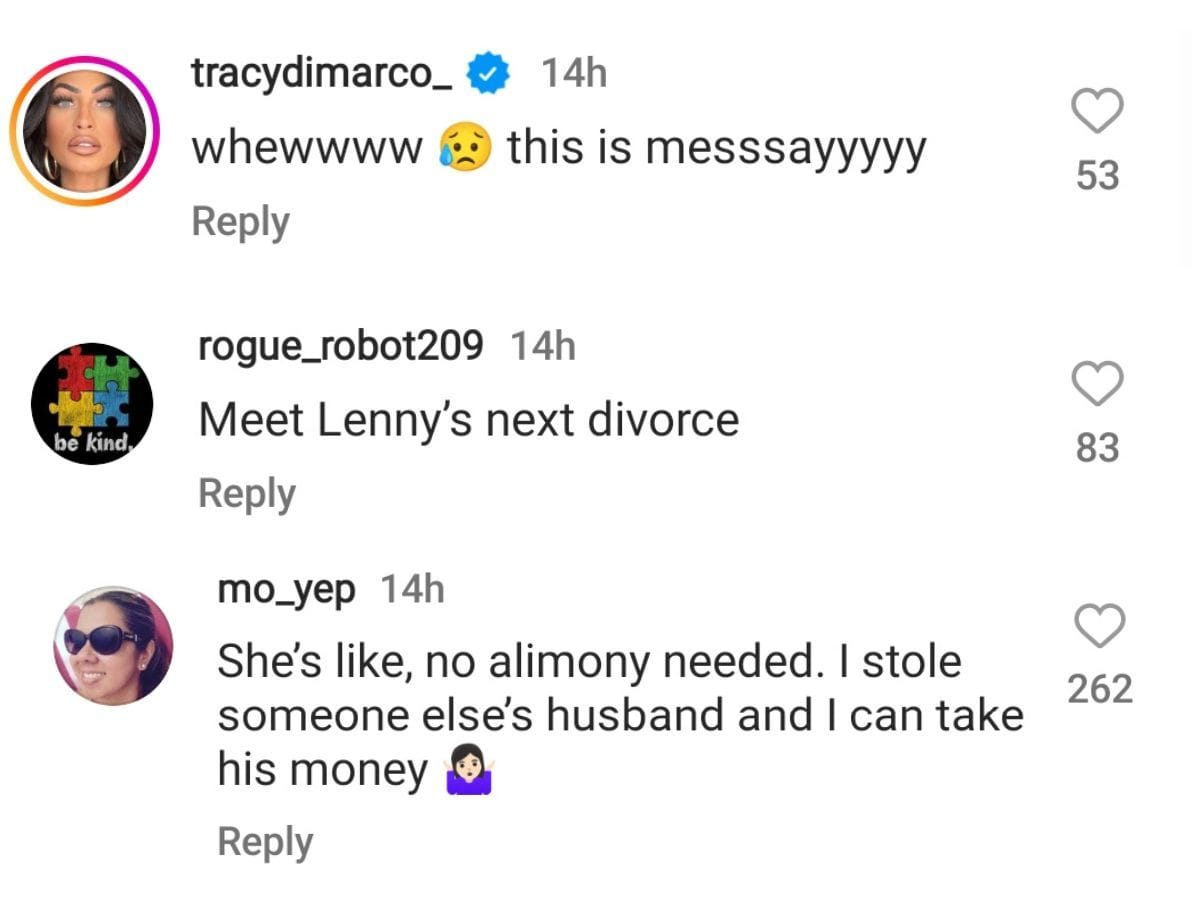This screenshot has width=1200, height=900.
Task: View the 53 likes on tracydimarco_'s comment
Action: point(1097,176)
